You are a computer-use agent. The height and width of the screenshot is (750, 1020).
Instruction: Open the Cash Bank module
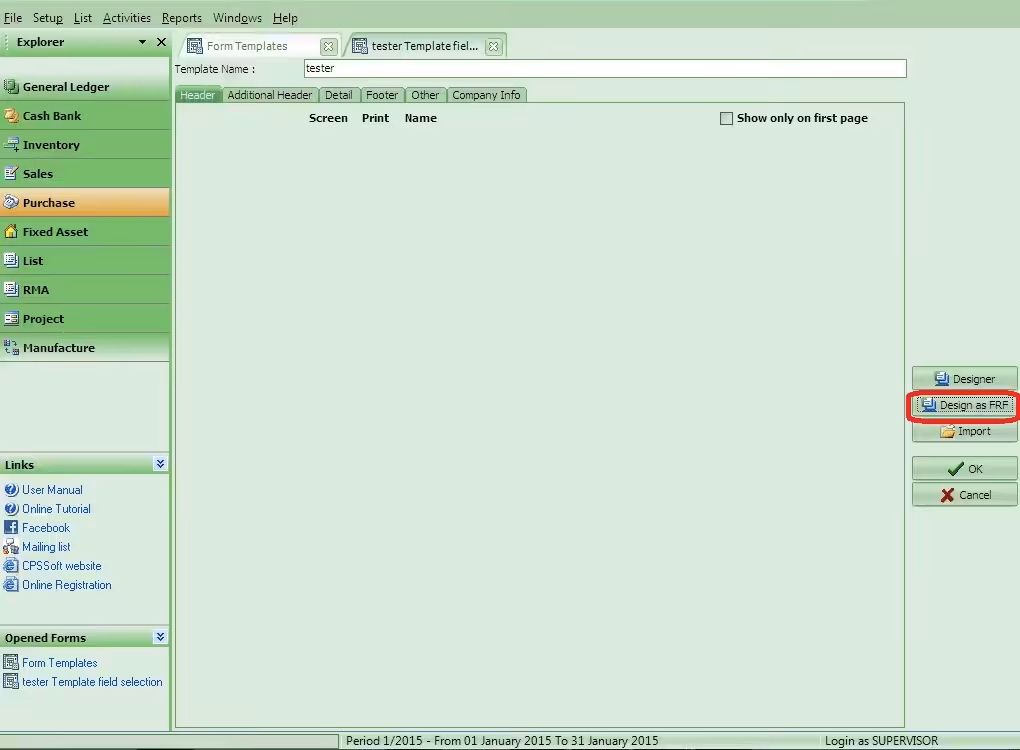(85, 116)
